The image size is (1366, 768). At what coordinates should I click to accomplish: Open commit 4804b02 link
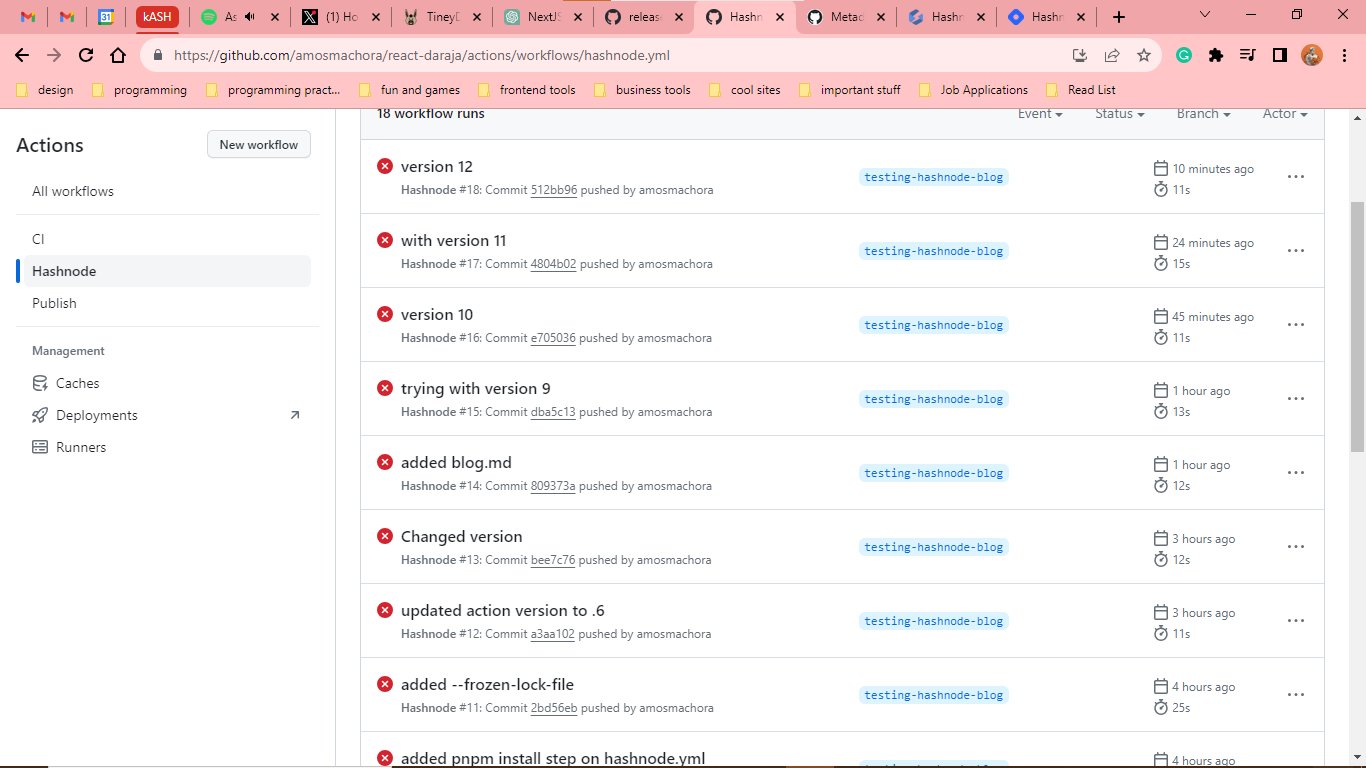[x=553, y=264]
